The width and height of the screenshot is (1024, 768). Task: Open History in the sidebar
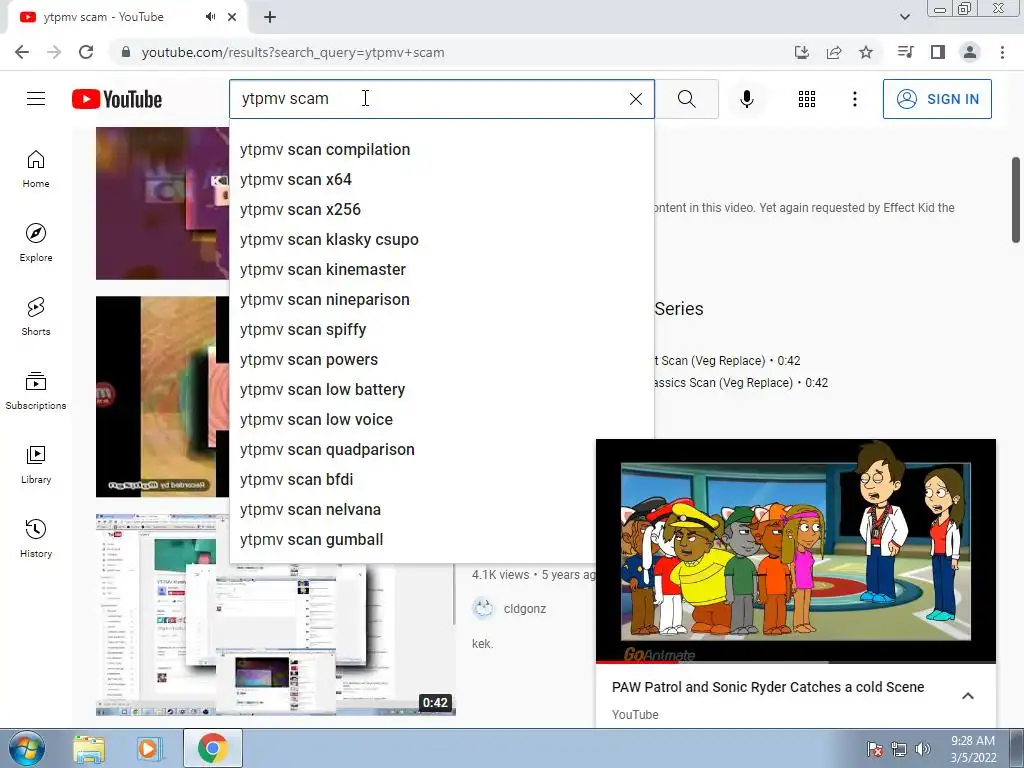[36, 538]
